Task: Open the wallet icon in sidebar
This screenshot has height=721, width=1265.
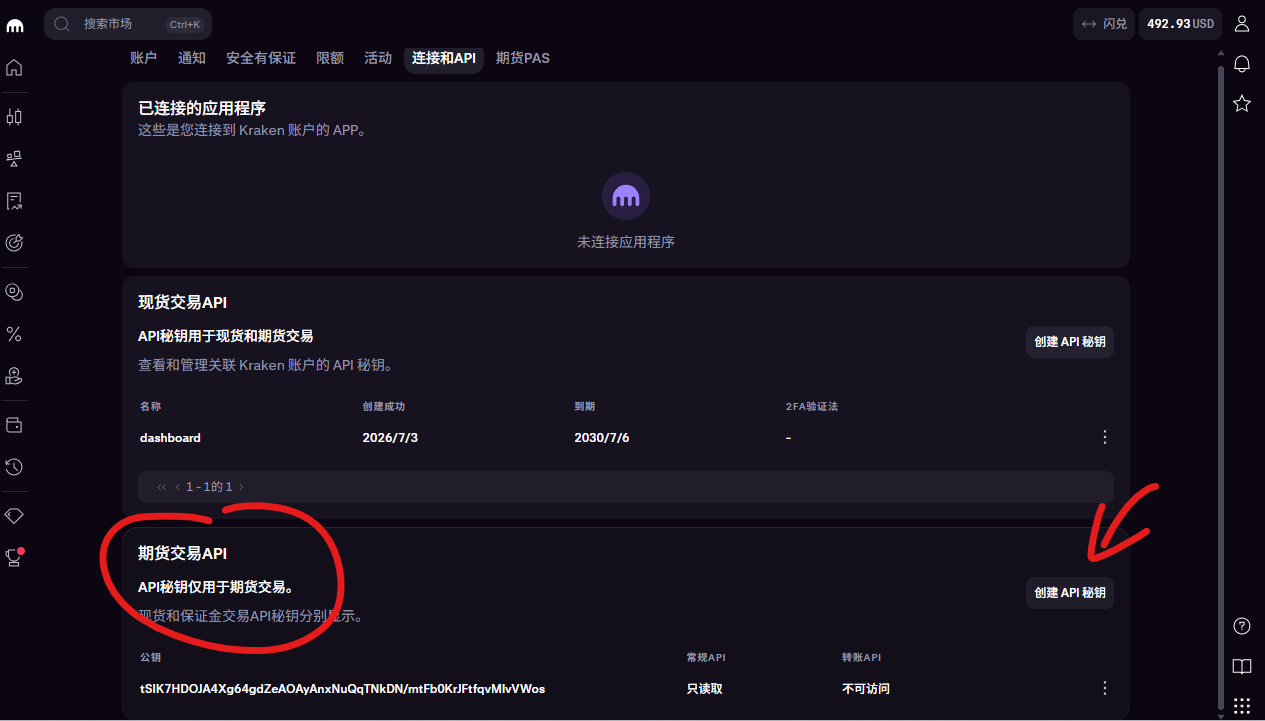Action: [x=14, y=425]
